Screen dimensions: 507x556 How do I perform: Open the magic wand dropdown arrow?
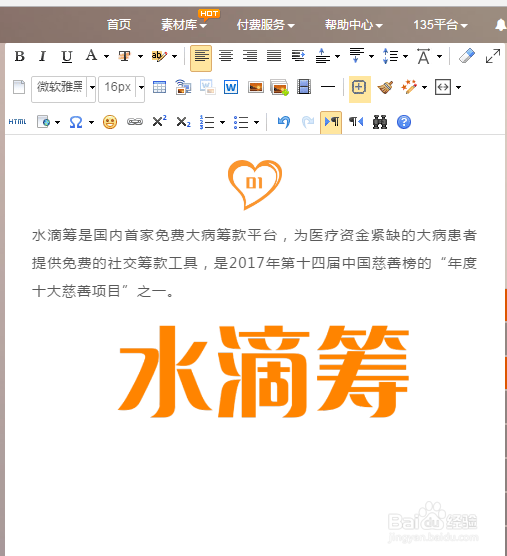[x=424, y=88]
